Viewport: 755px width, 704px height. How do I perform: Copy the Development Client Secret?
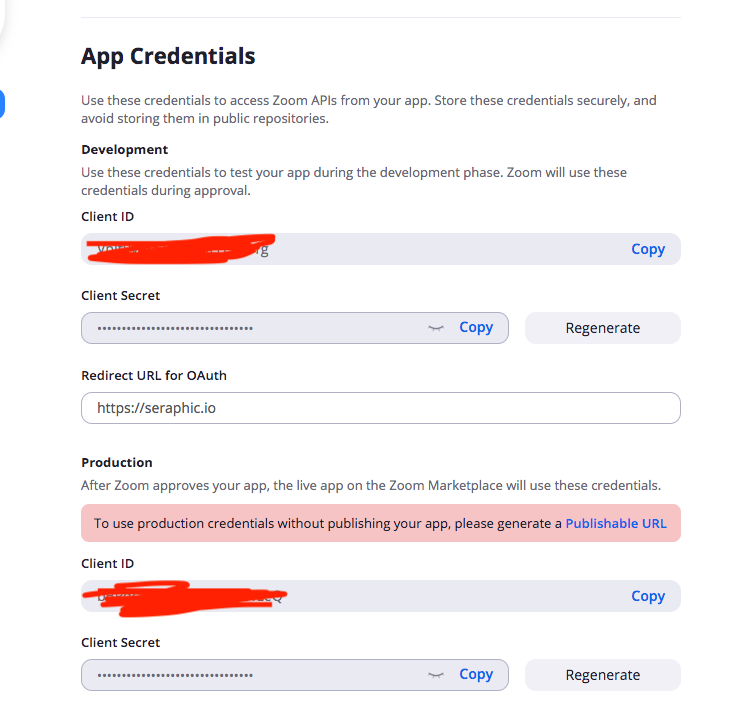pyautogui.click(x=476, y=327)
